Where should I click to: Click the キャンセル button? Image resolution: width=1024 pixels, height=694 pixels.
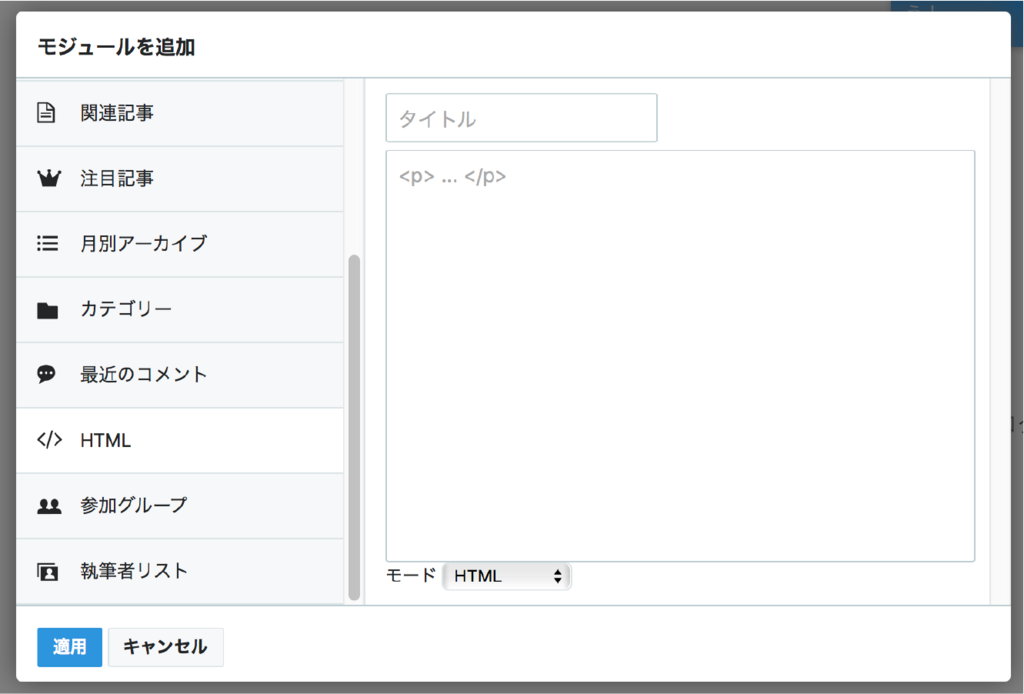click(x=166, y=647)
